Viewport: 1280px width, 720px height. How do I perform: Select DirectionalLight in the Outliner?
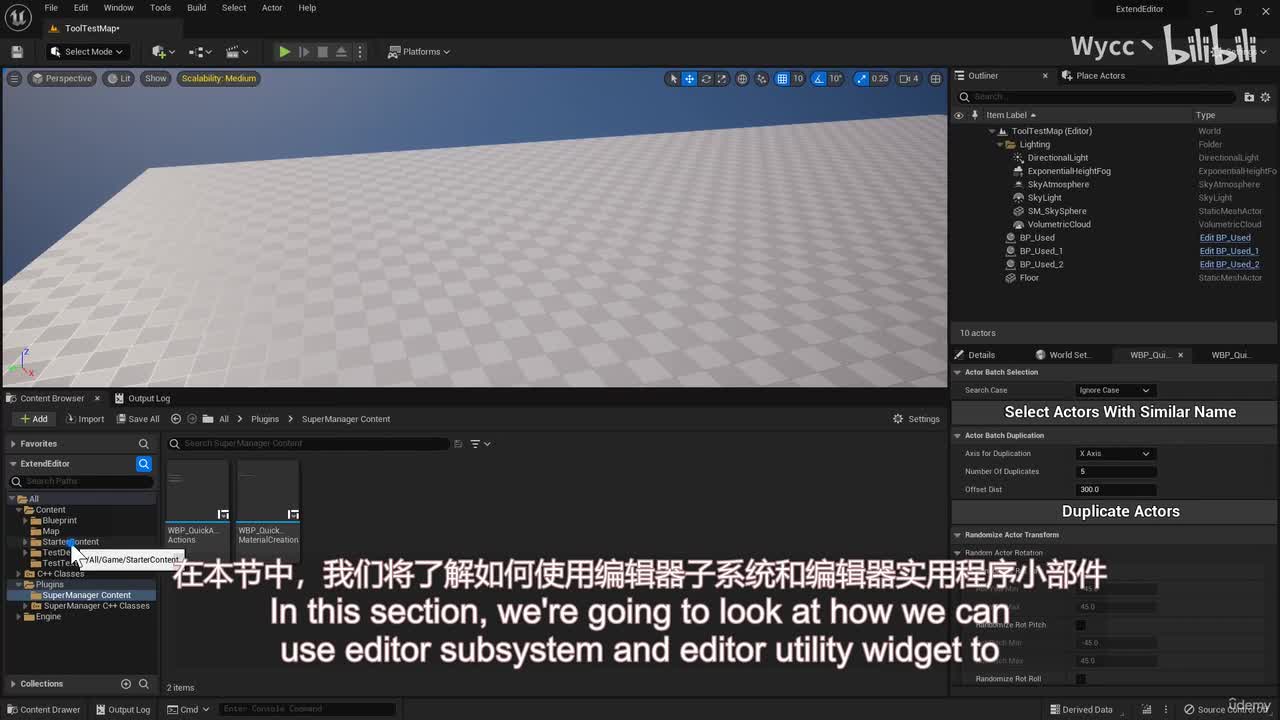coord(1057,158)
